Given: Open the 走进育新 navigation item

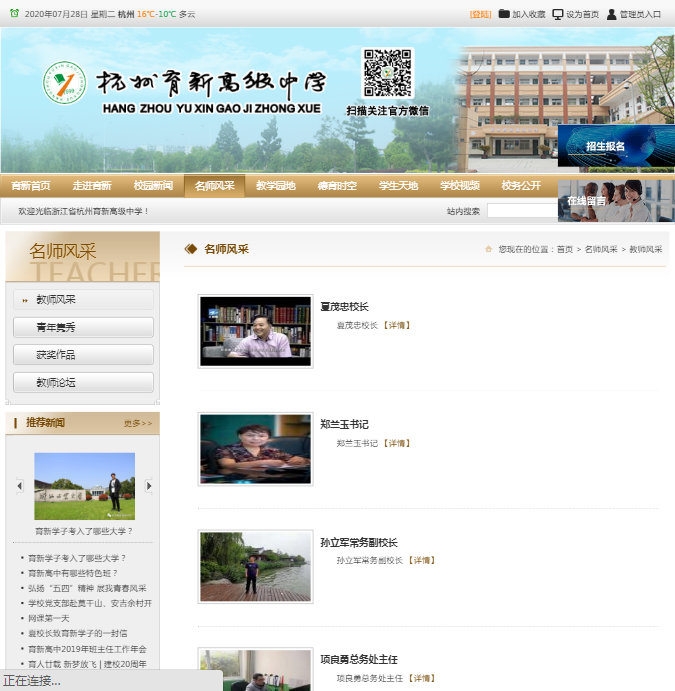Looking at the screenshot, I should (x=92, y=186).
